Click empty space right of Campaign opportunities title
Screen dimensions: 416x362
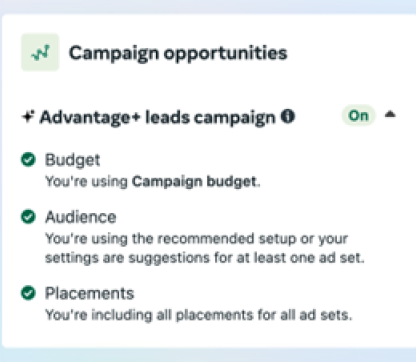350,53
